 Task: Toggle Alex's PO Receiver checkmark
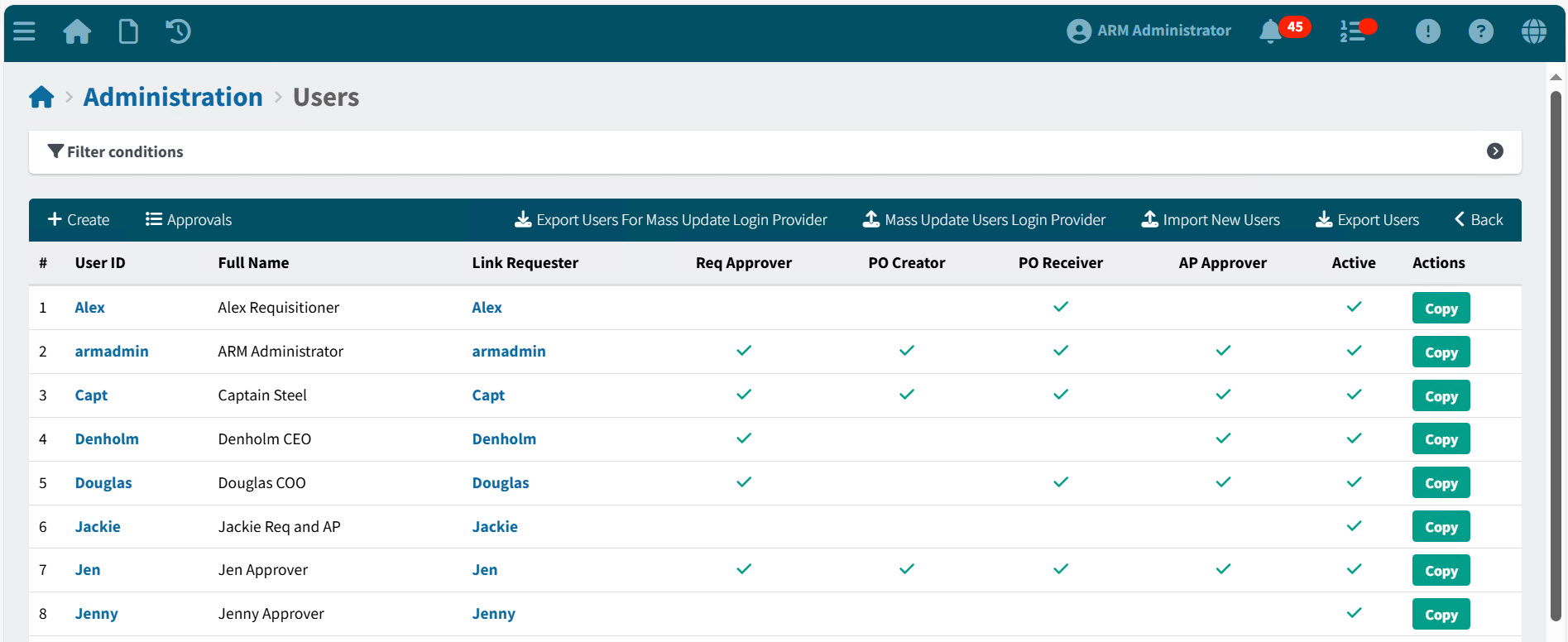point(1060,307)
